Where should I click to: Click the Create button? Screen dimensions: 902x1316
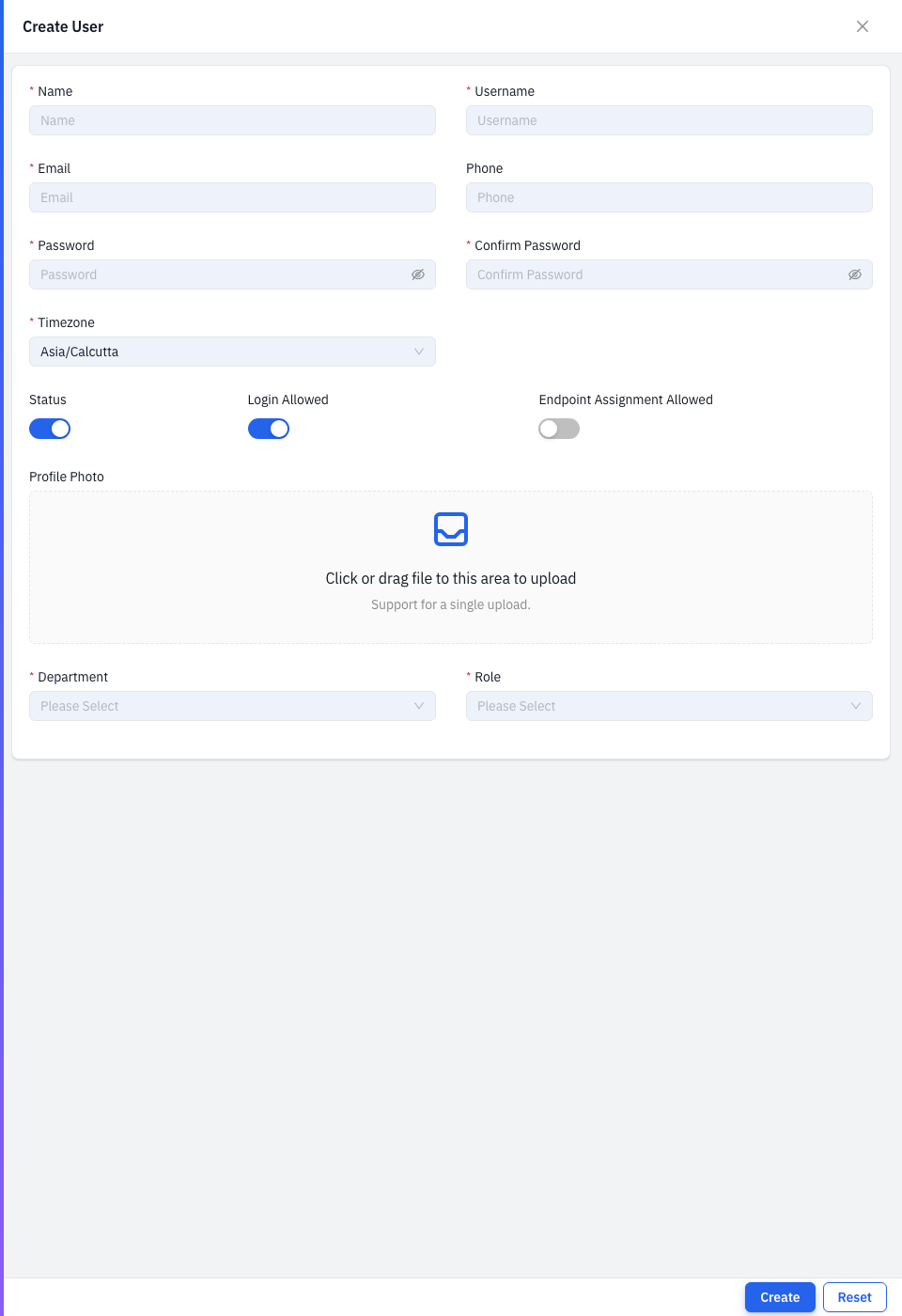pyautogui.click(x=780, y=1297)
